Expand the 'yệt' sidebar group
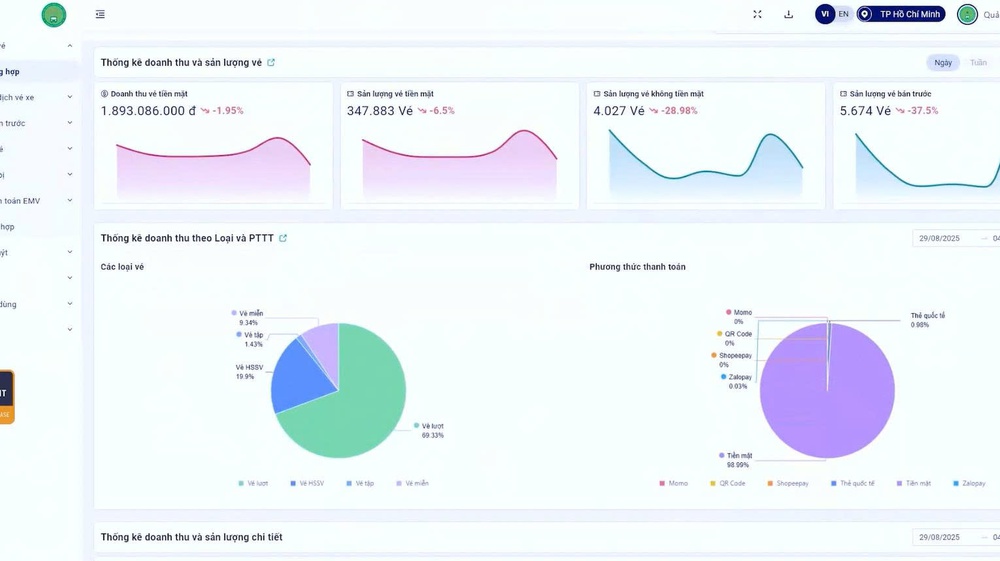This screenshot has width=1000, height=561. pyautogui.click(x=70, y=252)
